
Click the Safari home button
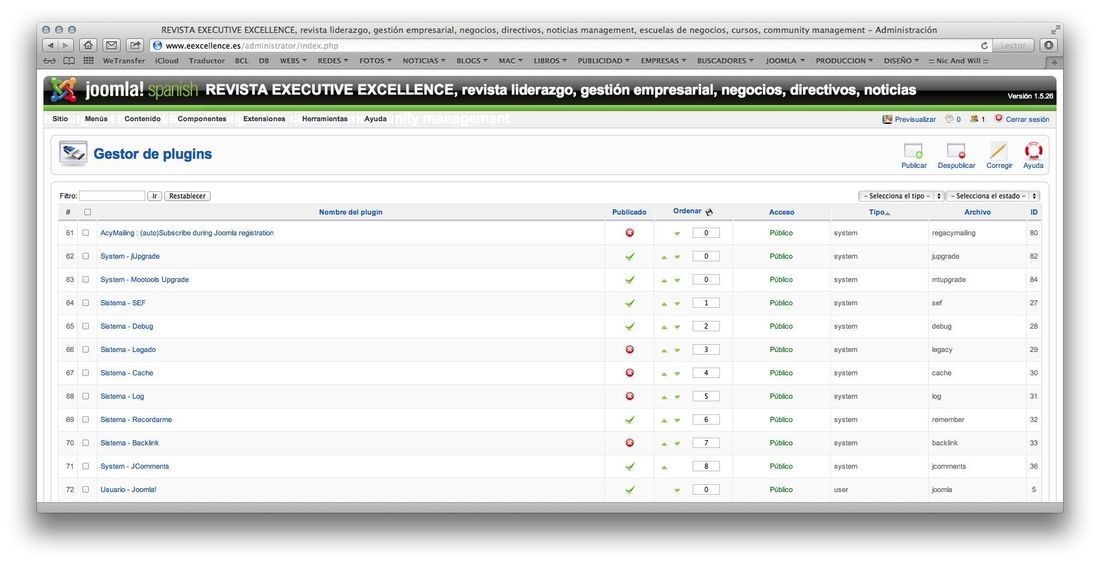[88, 46]
